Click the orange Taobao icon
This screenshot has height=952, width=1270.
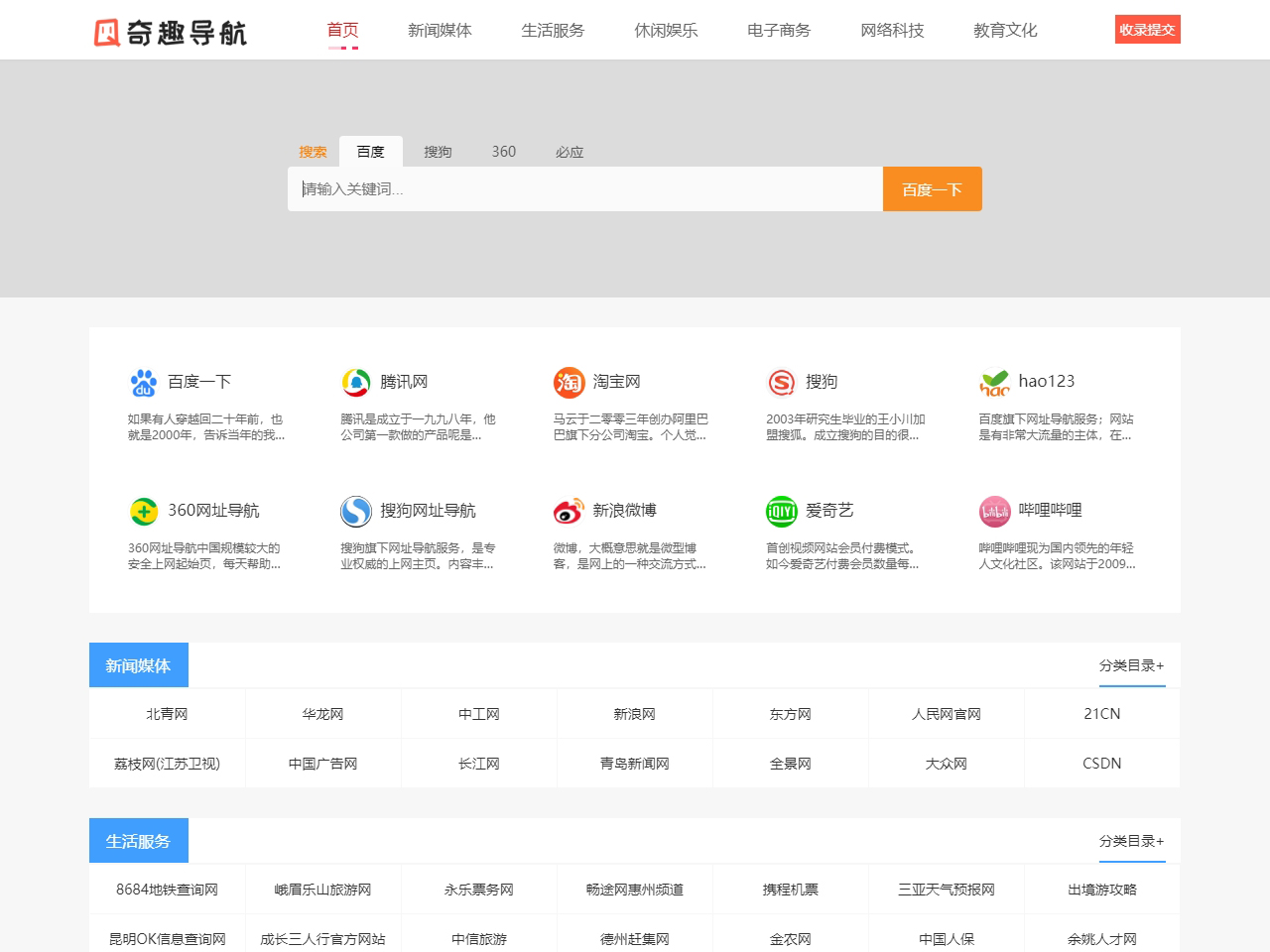coord(569,382)
